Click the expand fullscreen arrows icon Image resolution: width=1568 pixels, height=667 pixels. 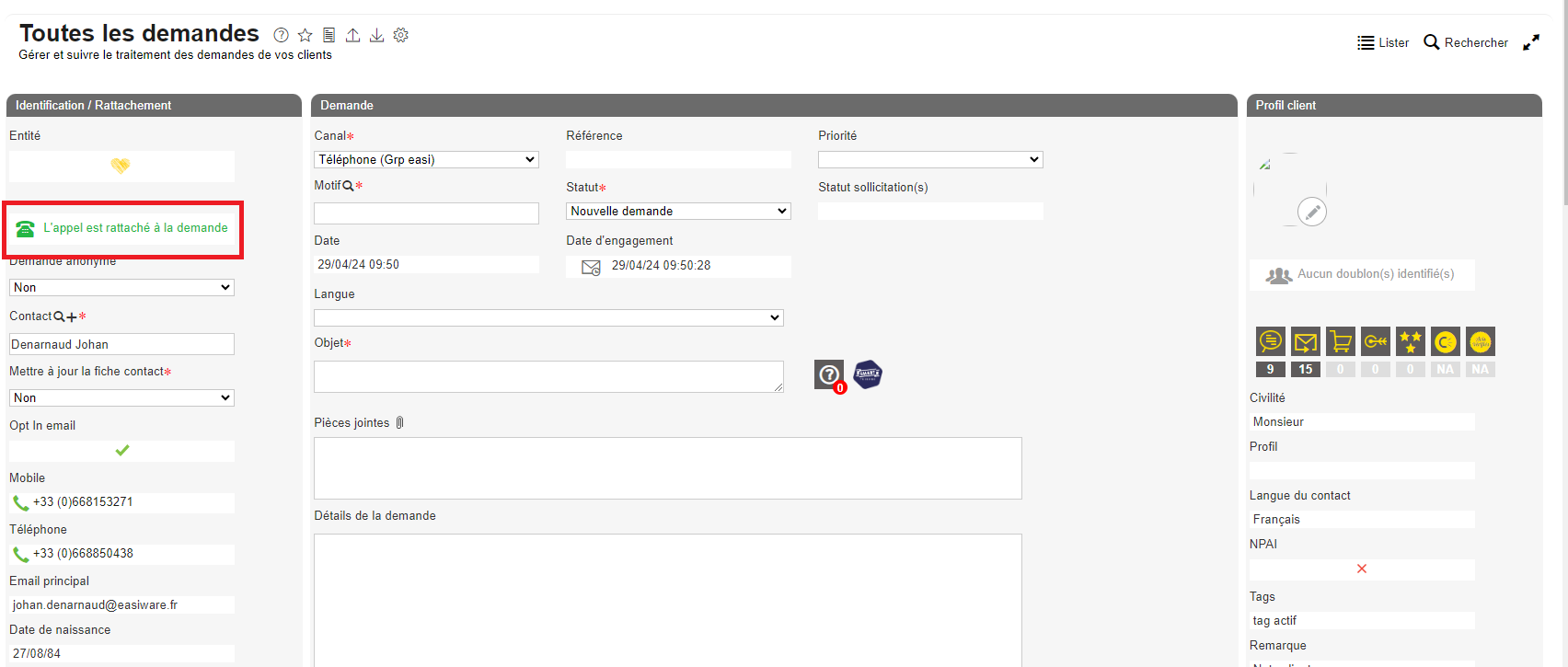coord(1531,42)
